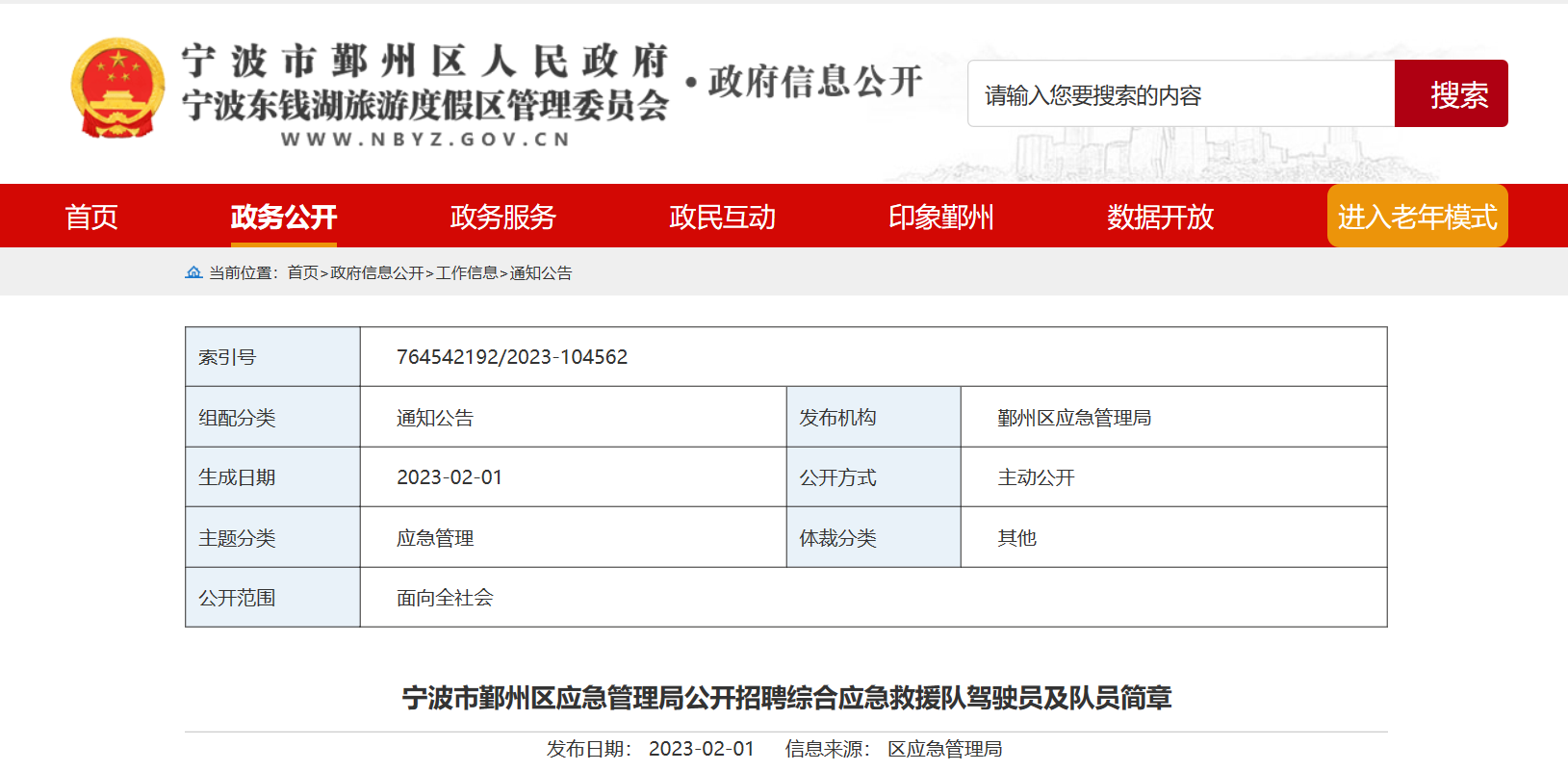Click the 应急管理 value cell

tap(574, 537)
